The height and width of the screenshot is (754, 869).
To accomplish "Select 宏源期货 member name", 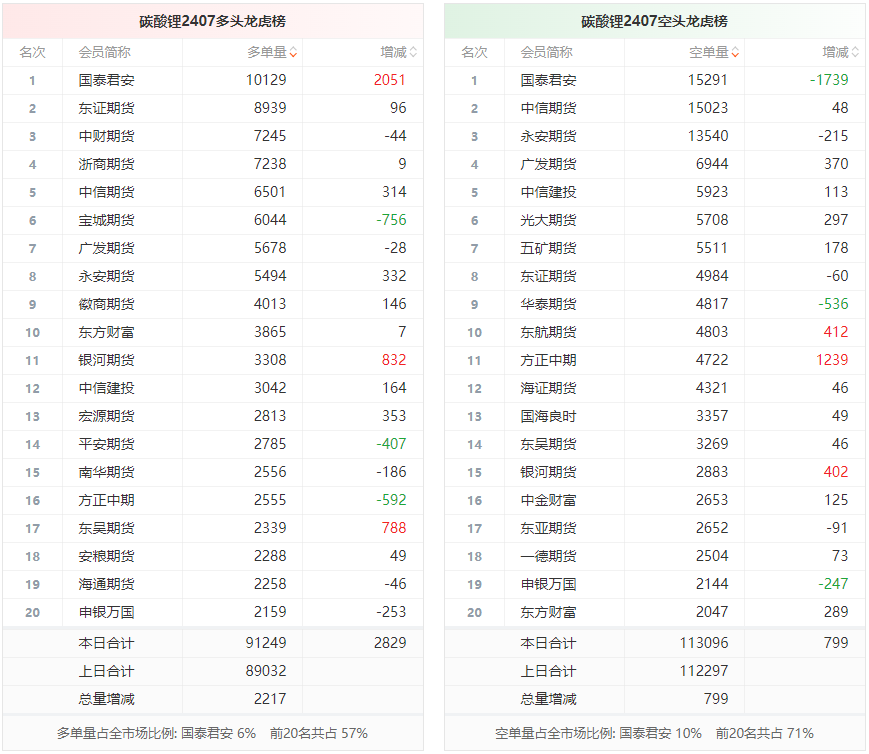I will (106, 416).
